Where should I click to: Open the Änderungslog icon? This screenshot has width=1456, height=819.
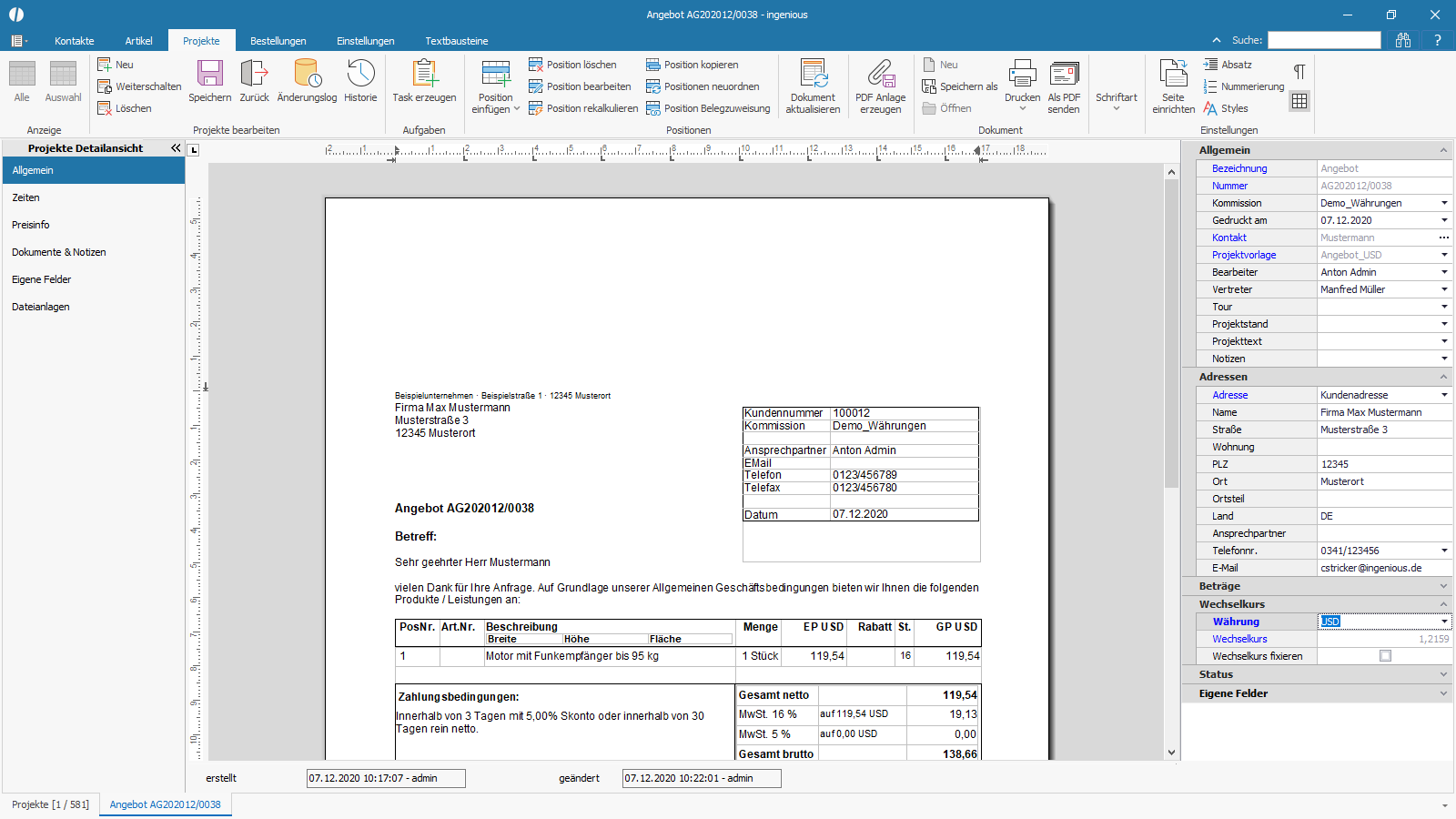click(307, 73)
